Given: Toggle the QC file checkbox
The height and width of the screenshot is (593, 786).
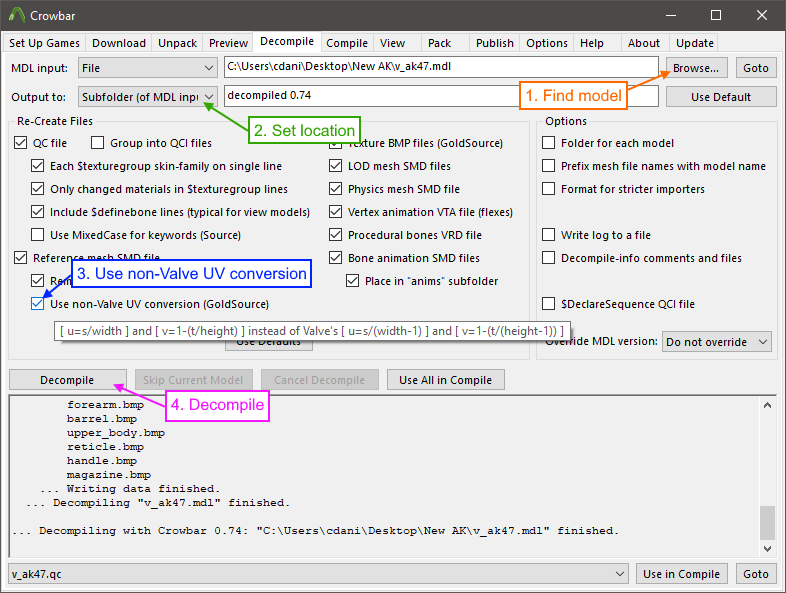Looking at the screenshot, I should (x=21, y=143).
